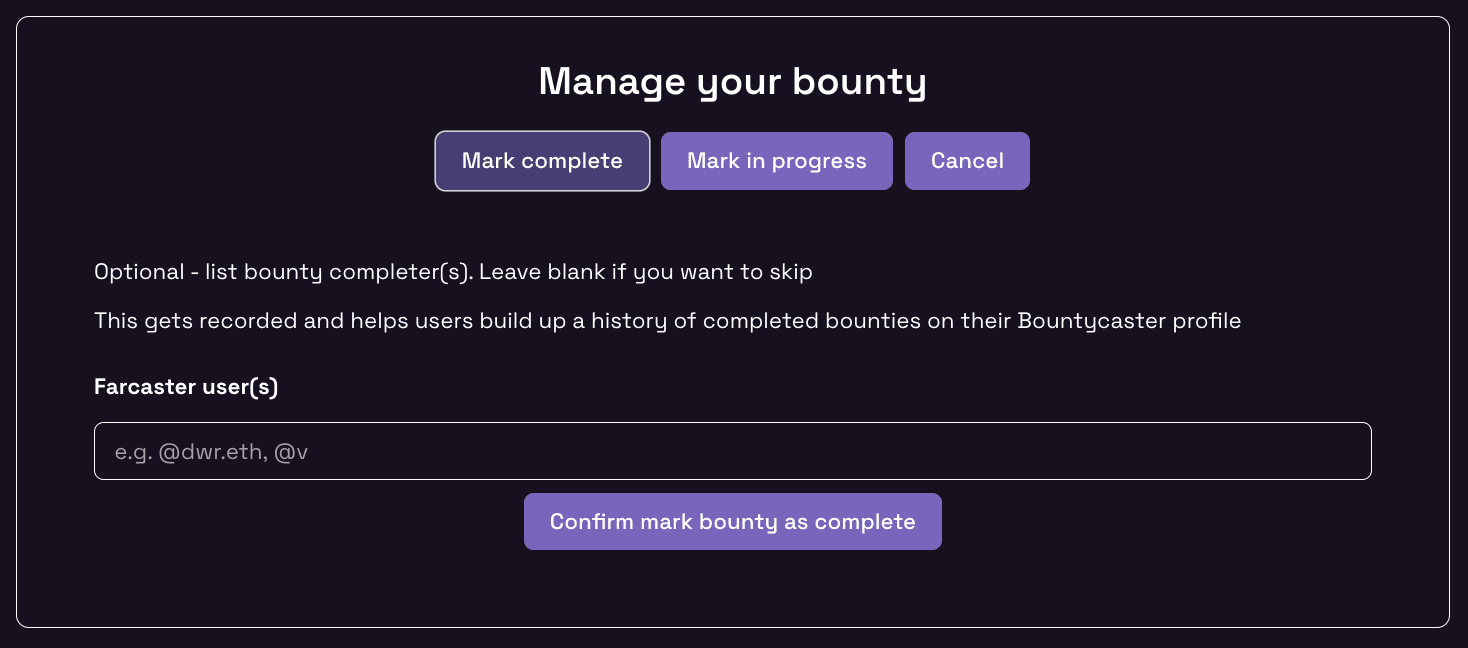Focus the Farcaster user(s) input field
This screenshot has width=1468, height=648.
[x=732, y=451]
